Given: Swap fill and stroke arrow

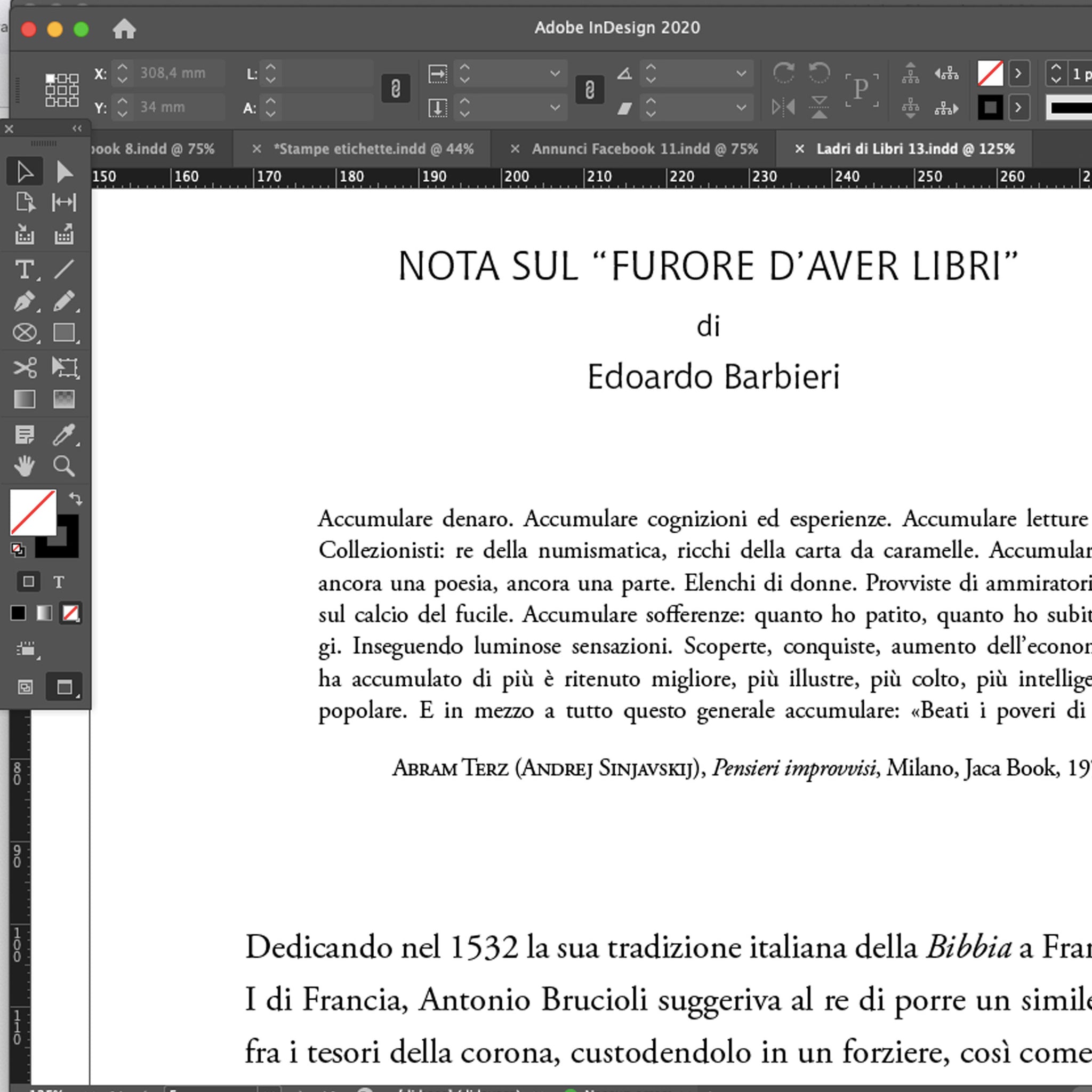Looking at the screenshot, I should tap(76, 499).
